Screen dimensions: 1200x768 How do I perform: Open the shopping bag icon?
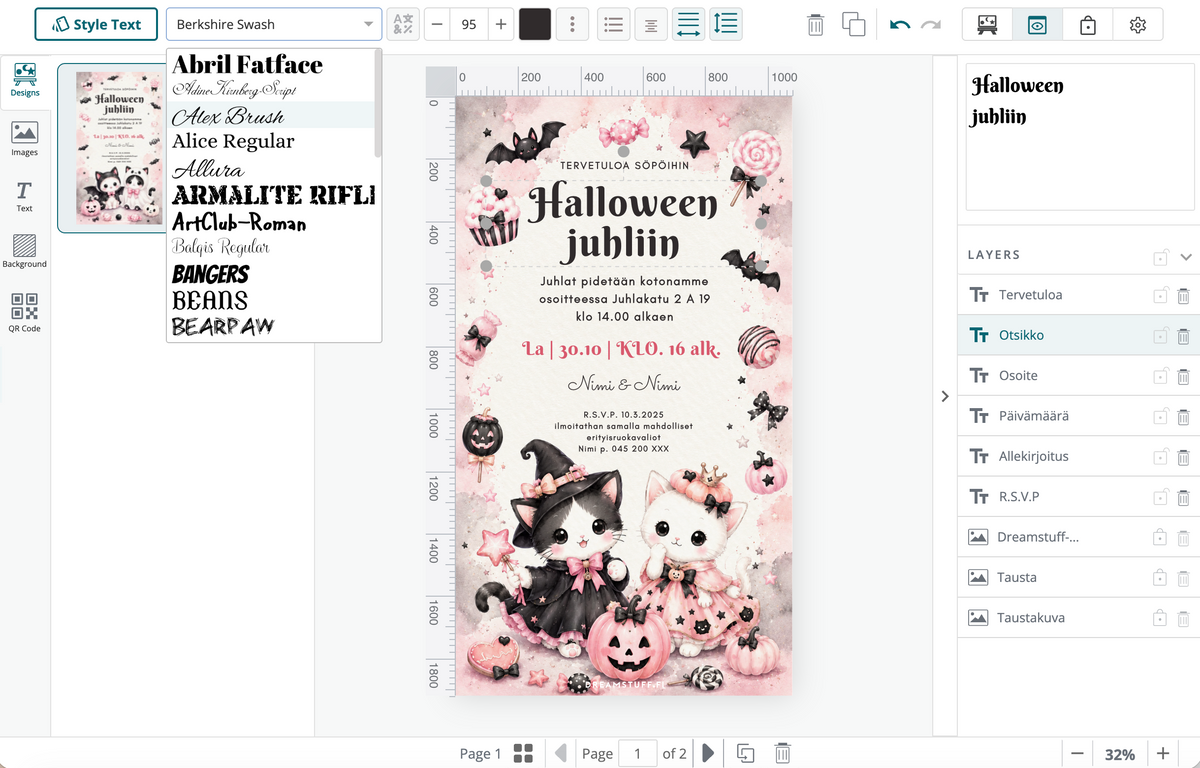point(1088,24)
